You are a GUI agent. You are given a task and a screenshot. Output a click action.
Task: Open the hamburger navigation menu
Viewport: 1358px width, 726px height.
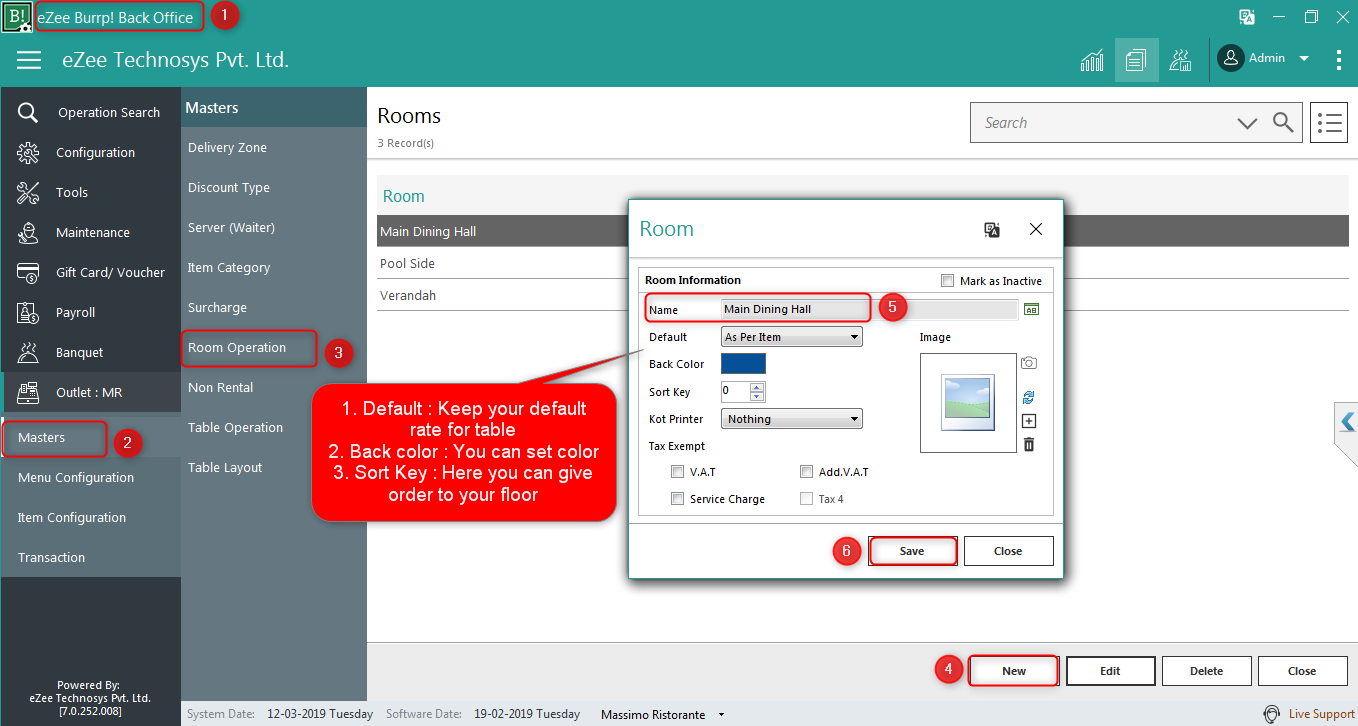(x=29, y=60)
